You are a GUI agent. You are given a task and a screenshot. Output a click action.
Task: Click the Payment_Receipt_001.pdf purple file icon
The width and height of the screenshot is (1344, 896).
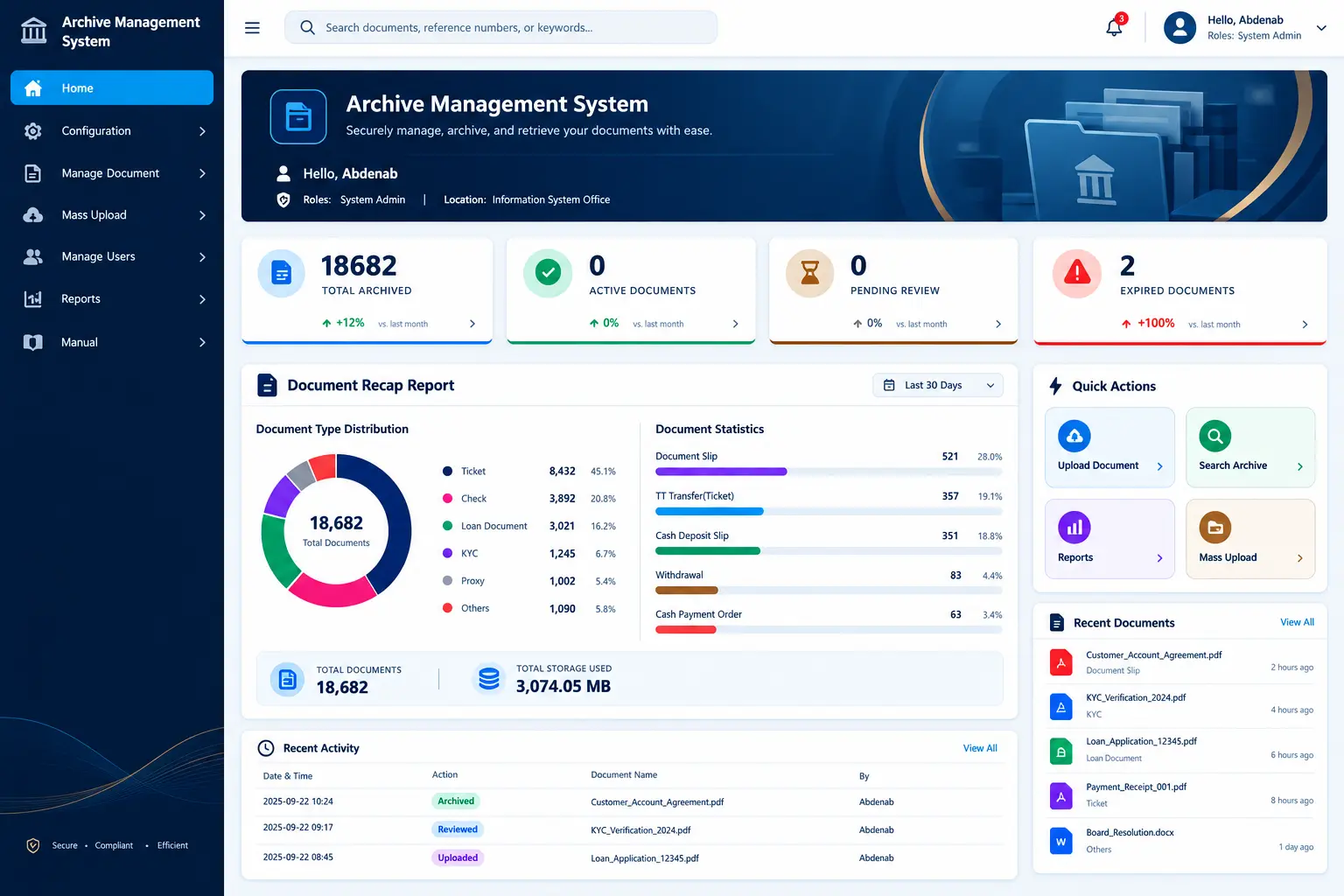tap(1060, 796)
